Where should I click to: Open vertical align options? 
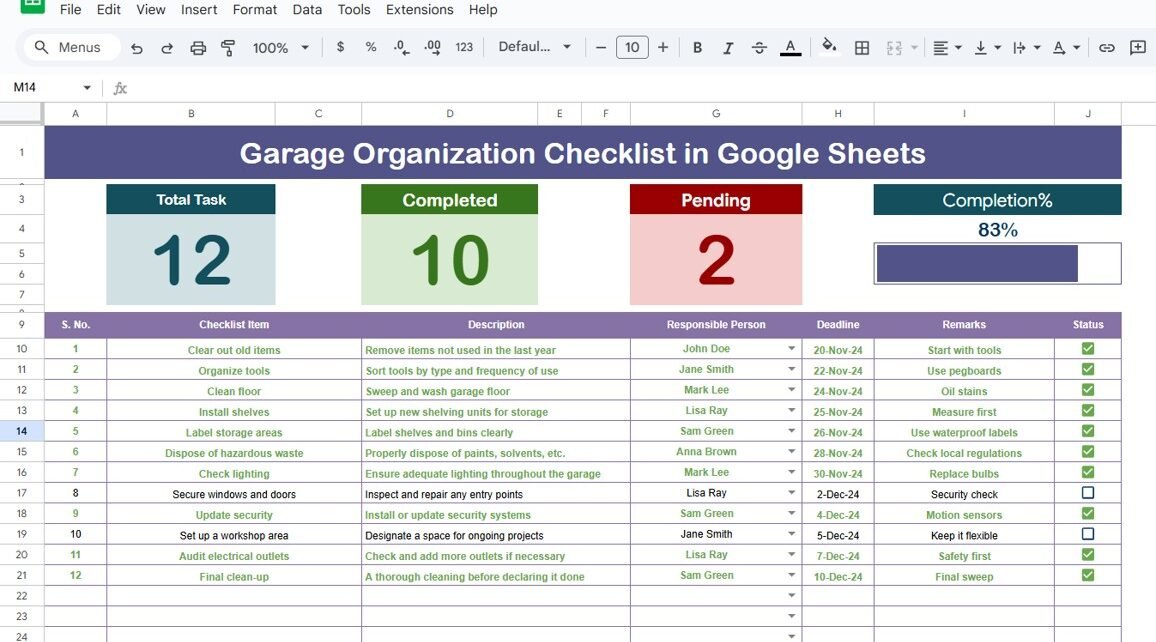pos(987,48)
